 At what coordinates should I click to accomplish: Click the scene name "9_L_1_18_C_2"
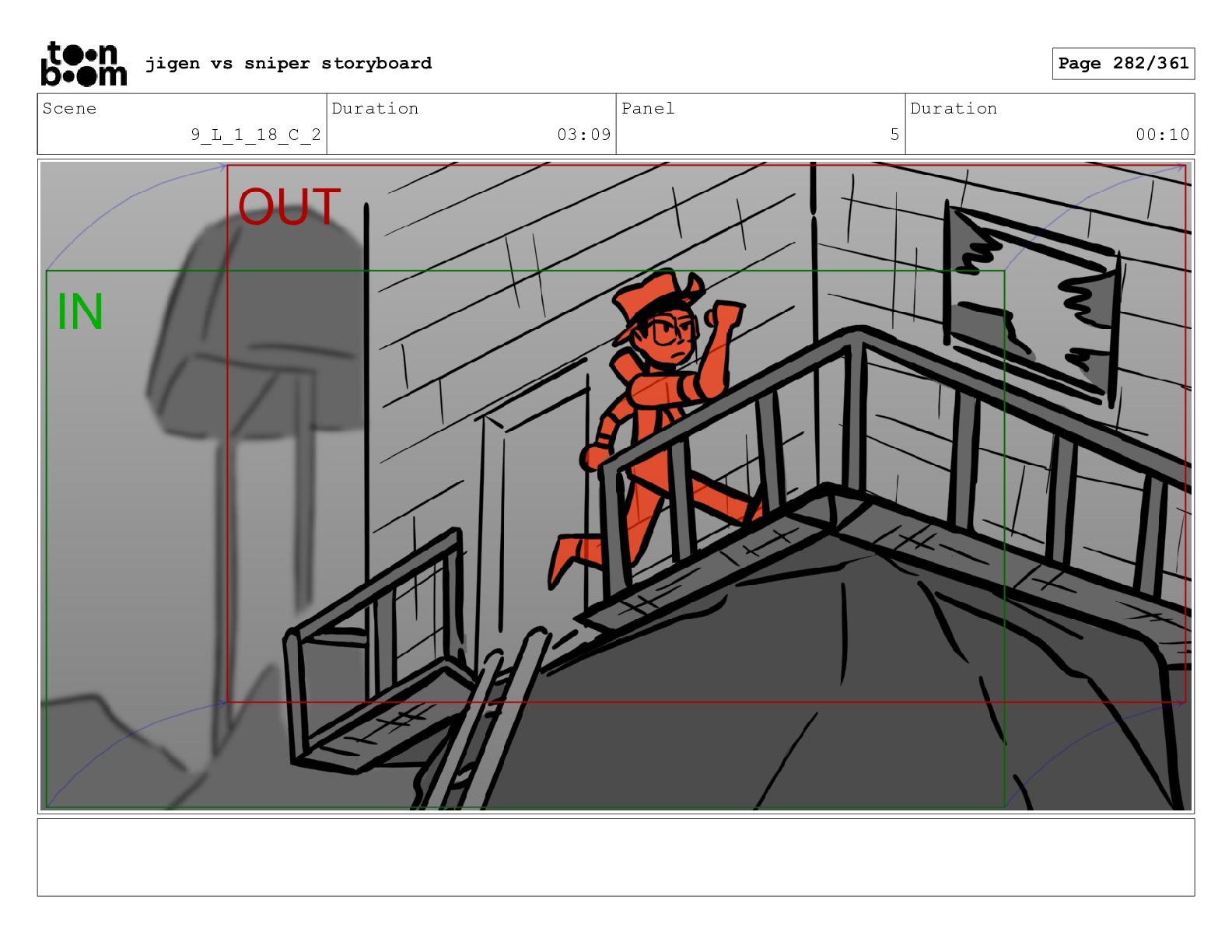pyautogui.click(x=256, y=135)
